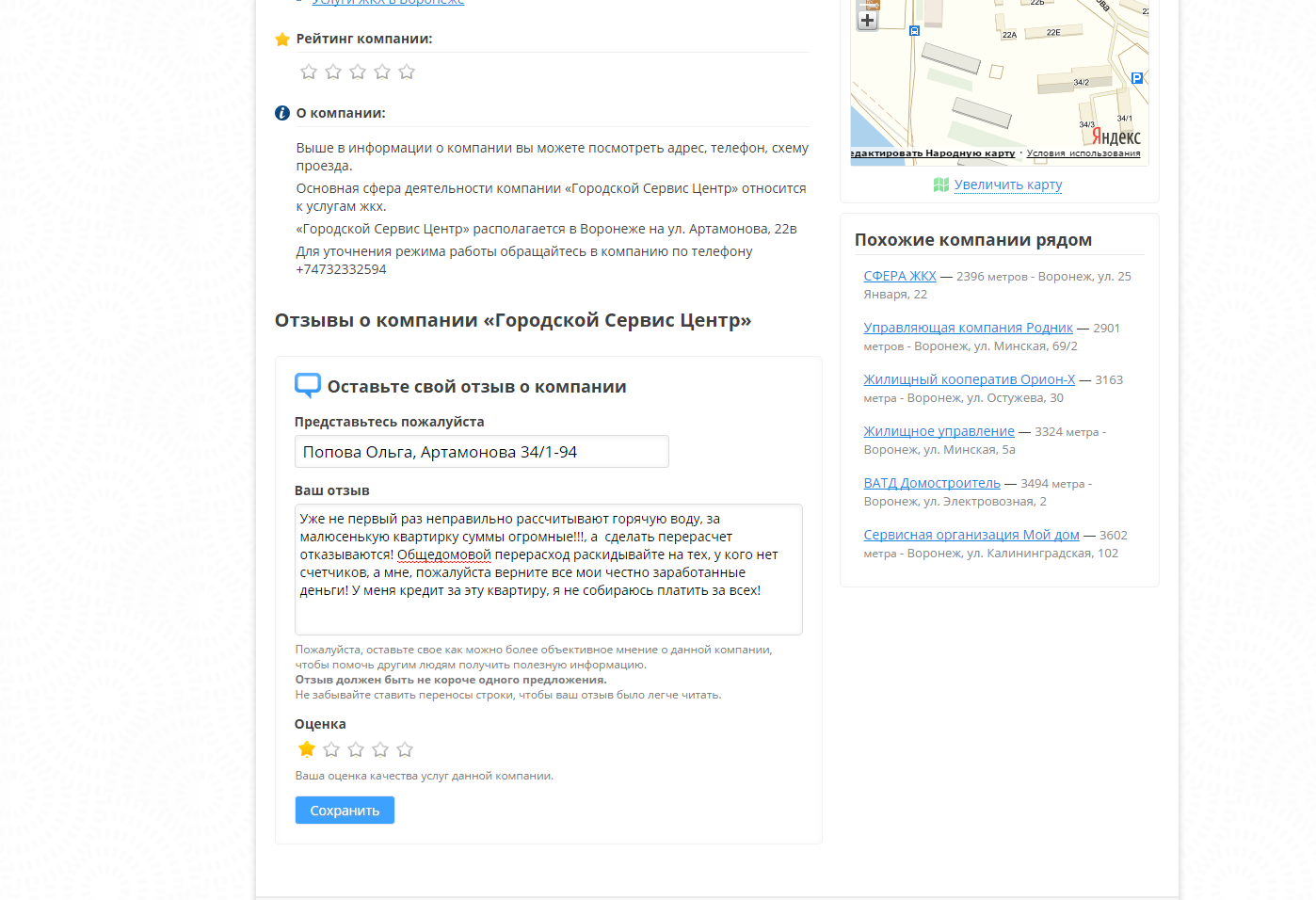Screen dimensions: 1316x900
Task: Click the fifth star in company rating
Action: tap(407, 72)
